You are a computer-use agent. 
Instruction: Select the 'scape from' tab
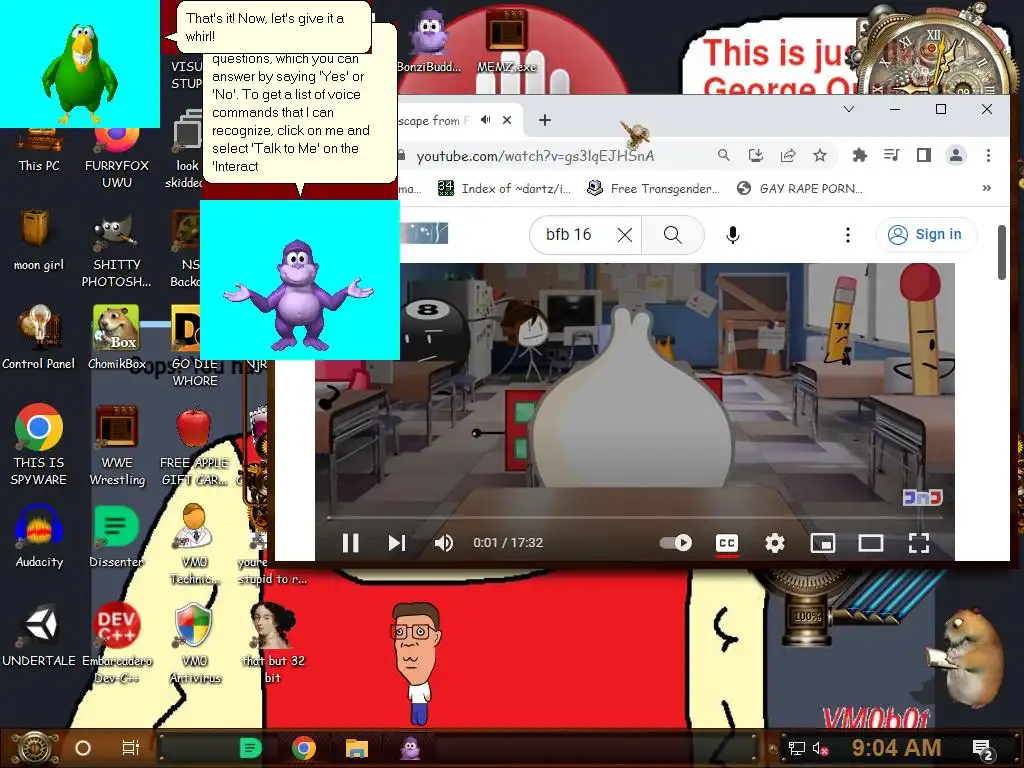point(434,120)
